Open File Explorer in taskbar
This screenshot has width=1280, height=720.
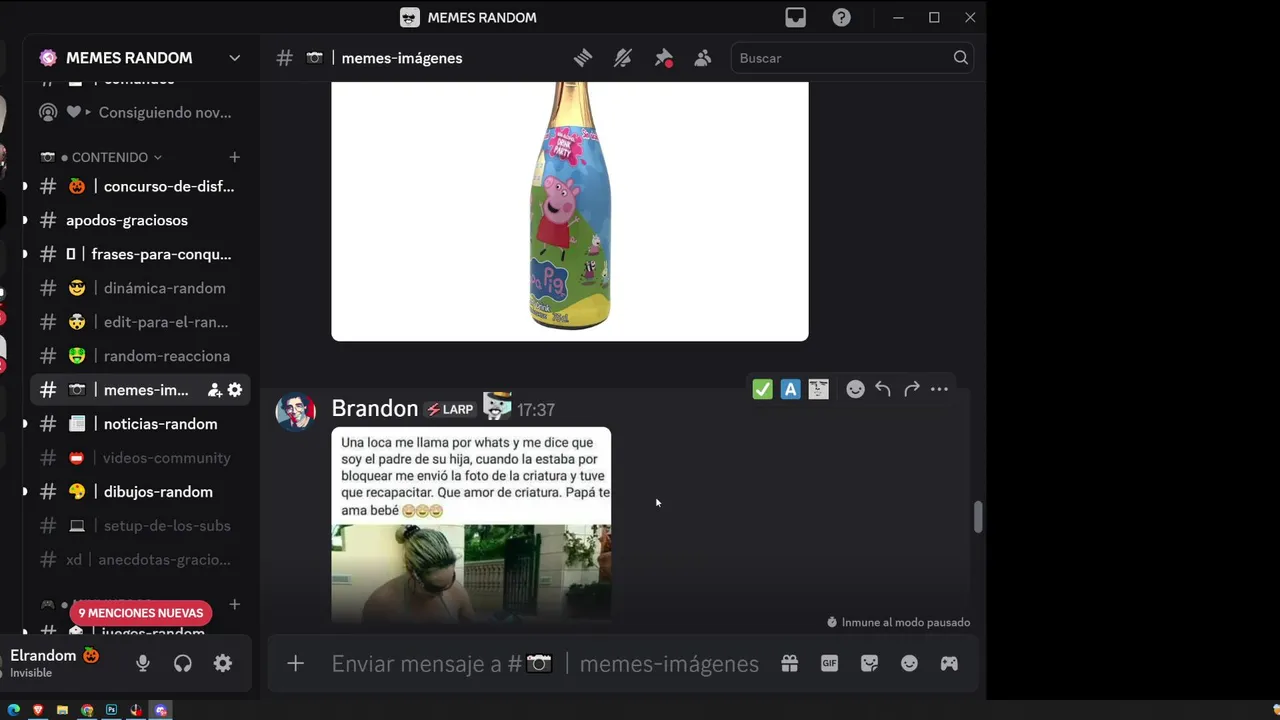pyautogui.click(x=62, y=710)
